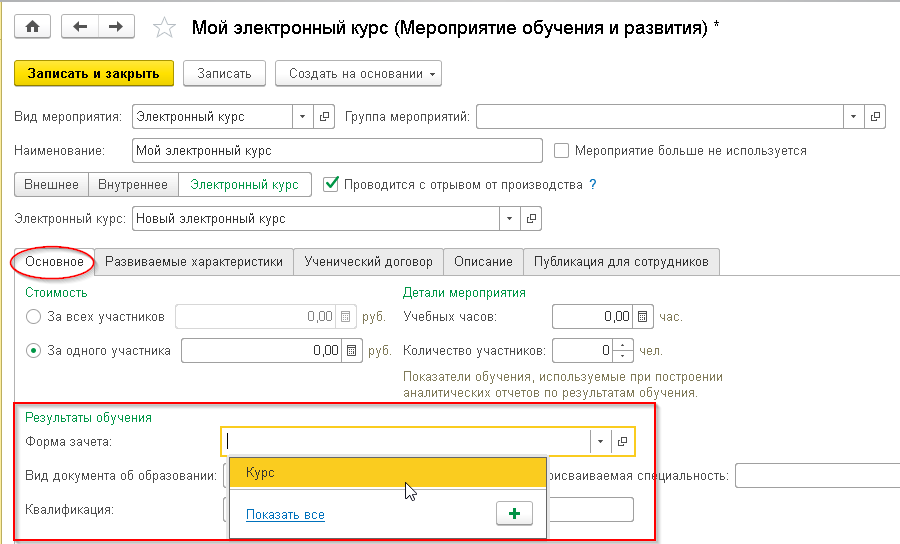Expand the Вид мероприятия dropdown

point(303,117)
